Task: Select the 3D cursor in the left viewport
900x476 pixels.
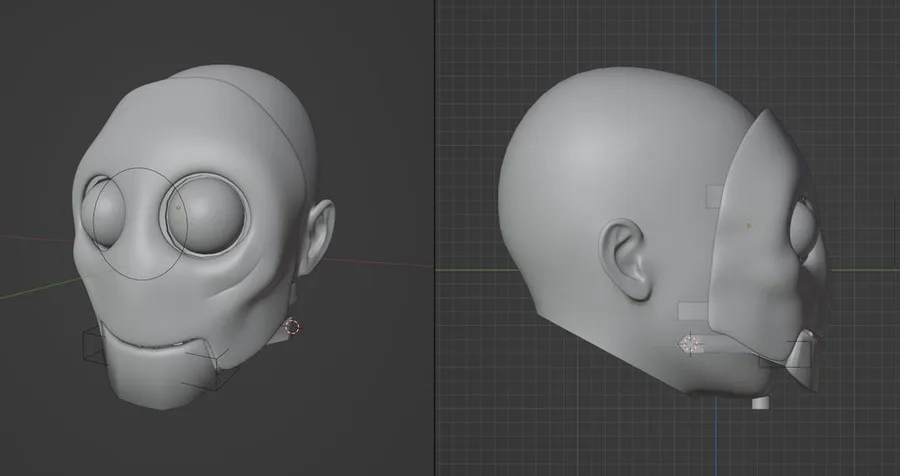Action: pyautogui.click(x=292, y=327)
